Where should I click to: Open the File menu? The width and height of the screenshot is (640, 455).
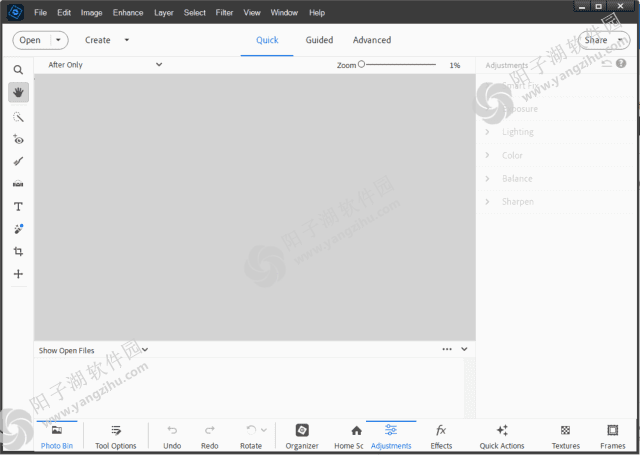pyautogui.click(x=40, y=13)
